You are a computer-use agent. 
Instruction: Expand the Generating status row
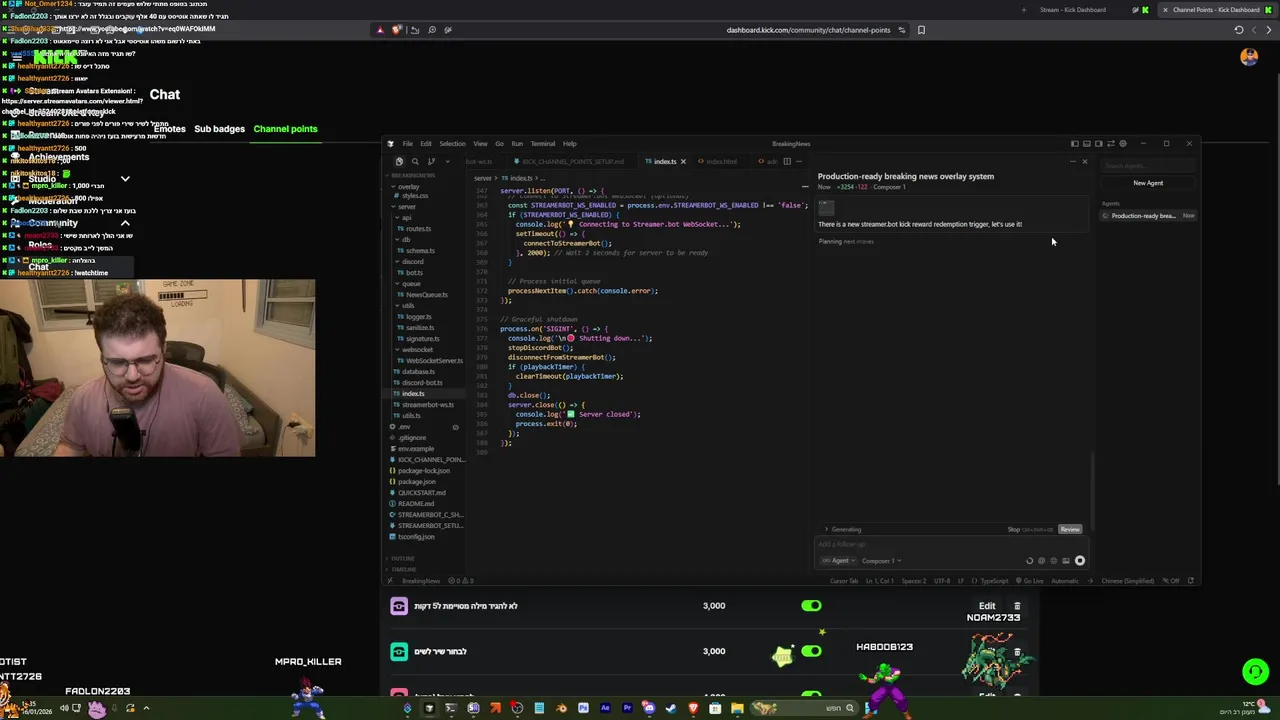[843, 529]
